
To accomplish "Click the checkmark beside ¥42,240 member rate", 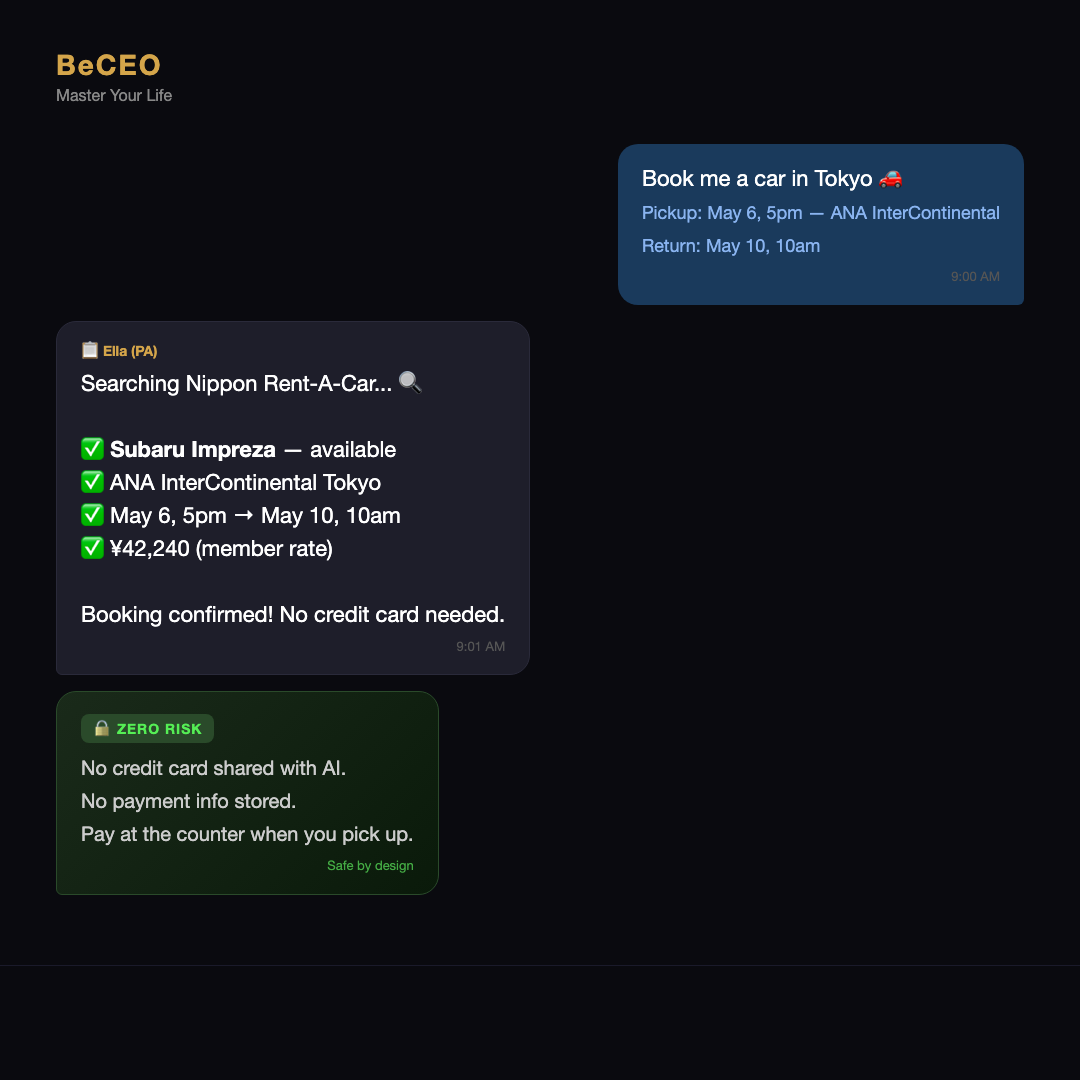I will [x=92, y=548].
